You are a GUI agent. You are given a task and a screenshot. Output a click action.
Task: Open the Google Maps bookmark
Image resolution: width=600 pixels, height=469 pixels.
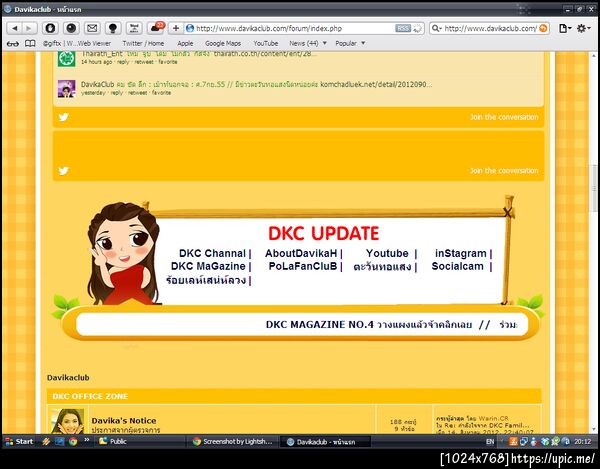click(x=223, y=44)
